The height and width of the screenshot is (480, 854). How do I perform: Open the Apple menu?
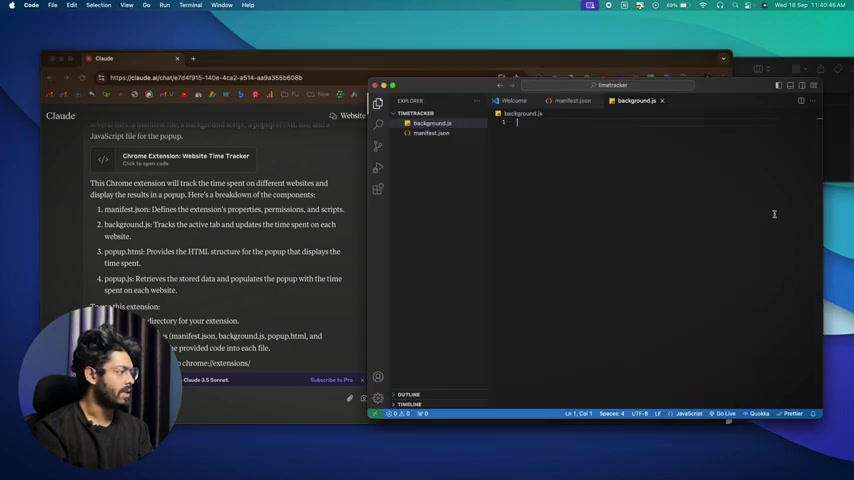click(12, 5)
